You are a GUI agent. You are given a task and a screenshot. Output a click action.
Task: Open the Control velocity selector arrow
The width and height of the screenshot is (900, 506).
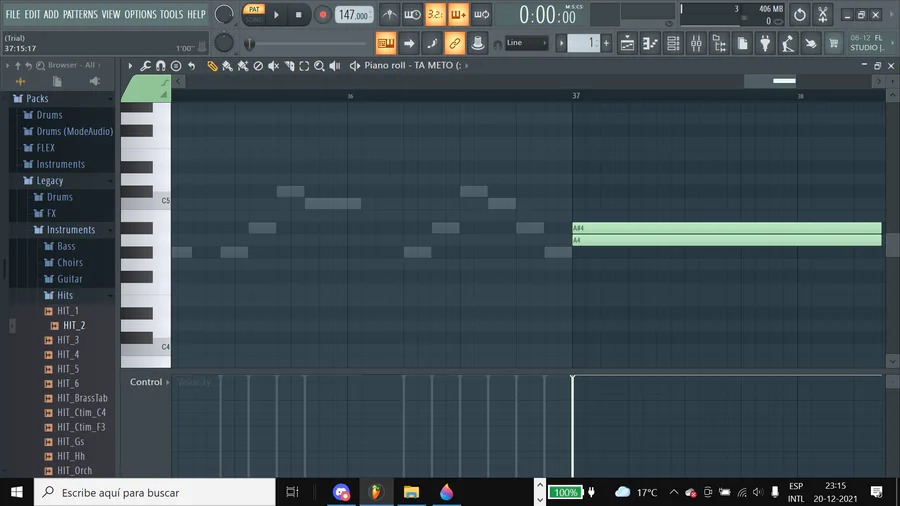168,382
